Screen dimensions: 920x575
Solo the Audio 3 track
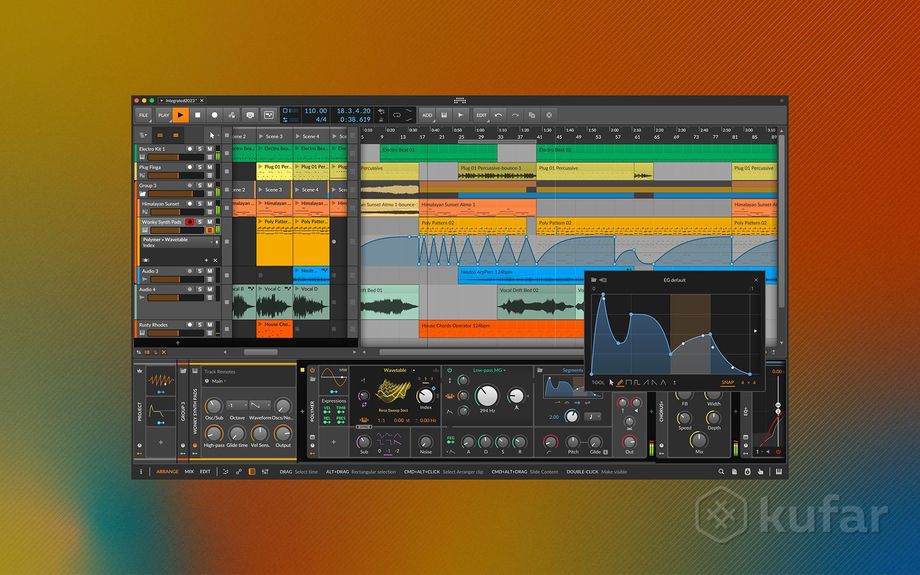pyautogui.click(x=199, y=271)
